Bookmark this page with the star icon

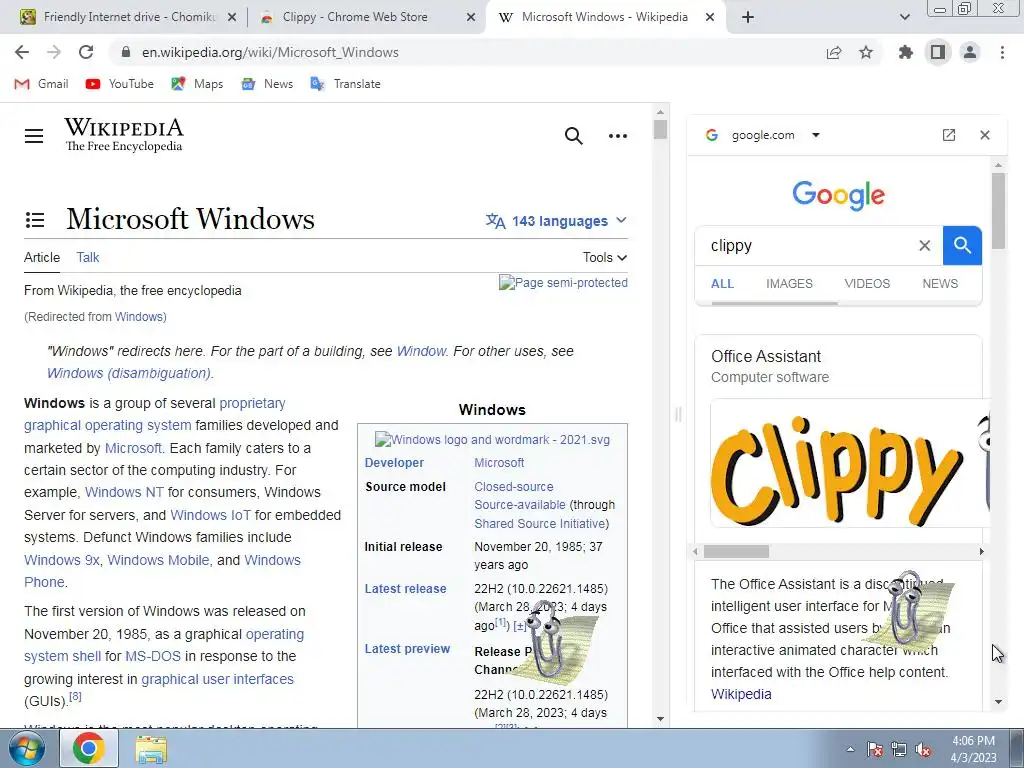tap(866, 52)
